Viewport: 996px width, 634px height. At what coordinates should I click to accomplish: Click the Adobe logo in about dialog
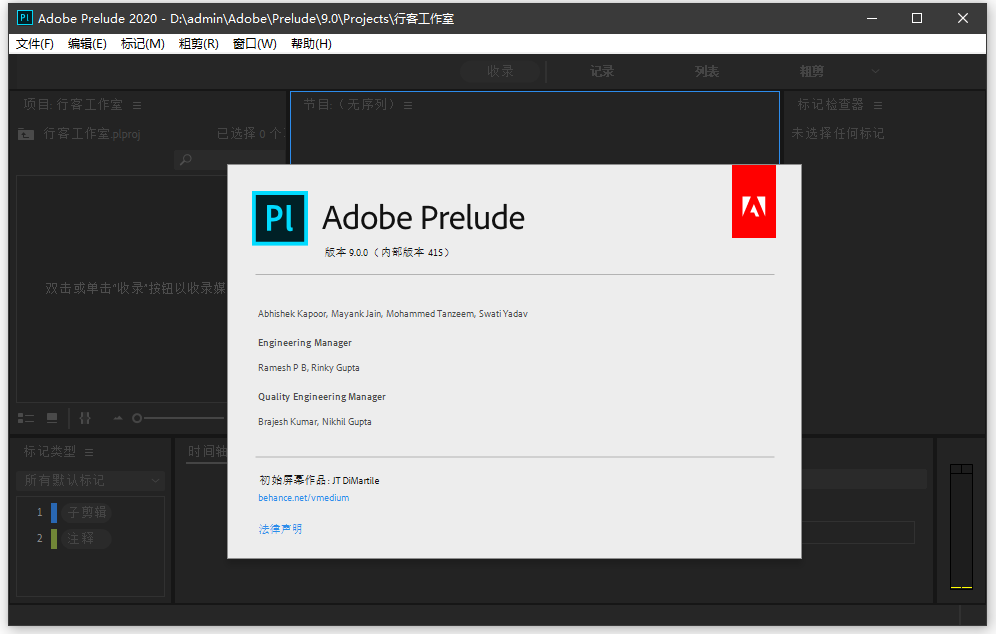click(x=754, y=201)
